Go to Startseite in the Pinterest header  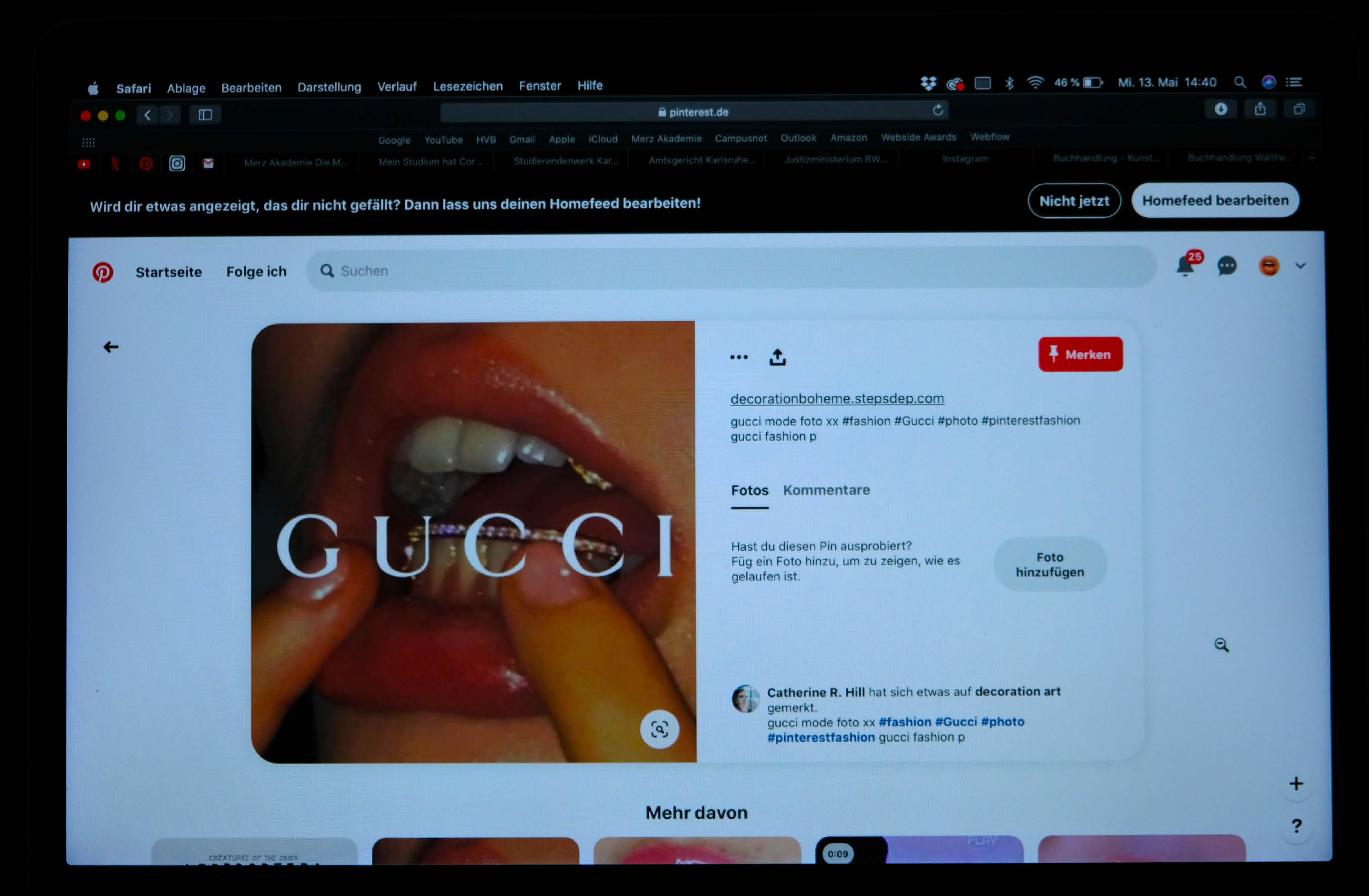(x=169, y=272)
